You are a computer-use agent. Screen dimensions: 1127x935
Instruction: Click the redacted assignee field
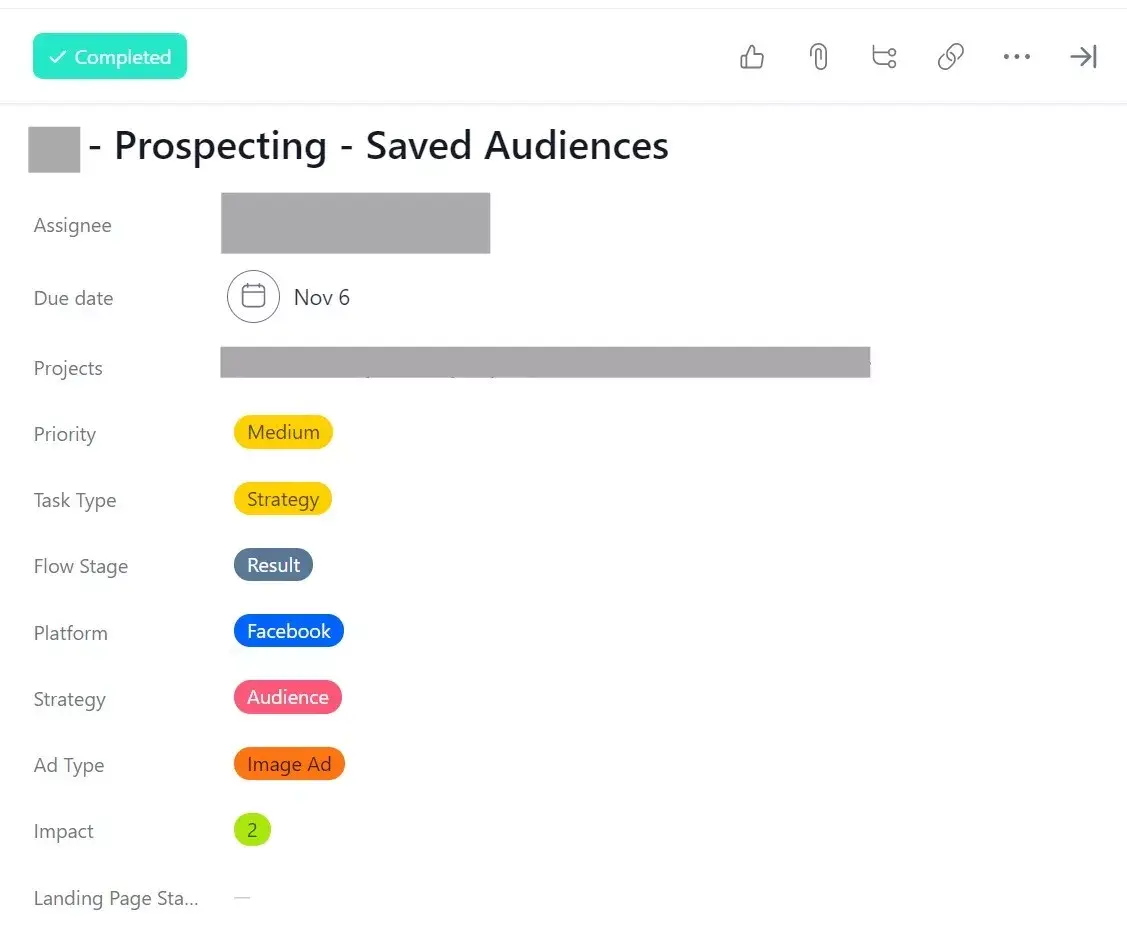355,223
